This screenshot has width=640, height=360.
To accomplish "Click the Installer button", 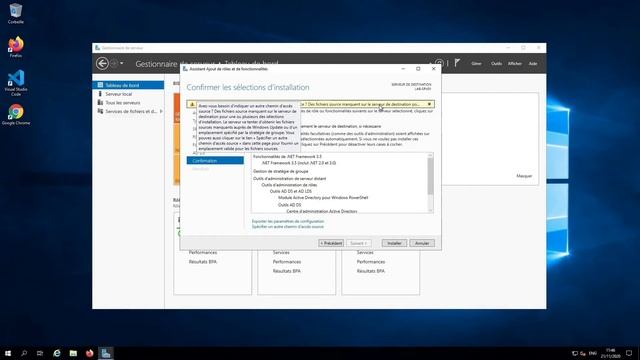I will click(x=394, y=243).
